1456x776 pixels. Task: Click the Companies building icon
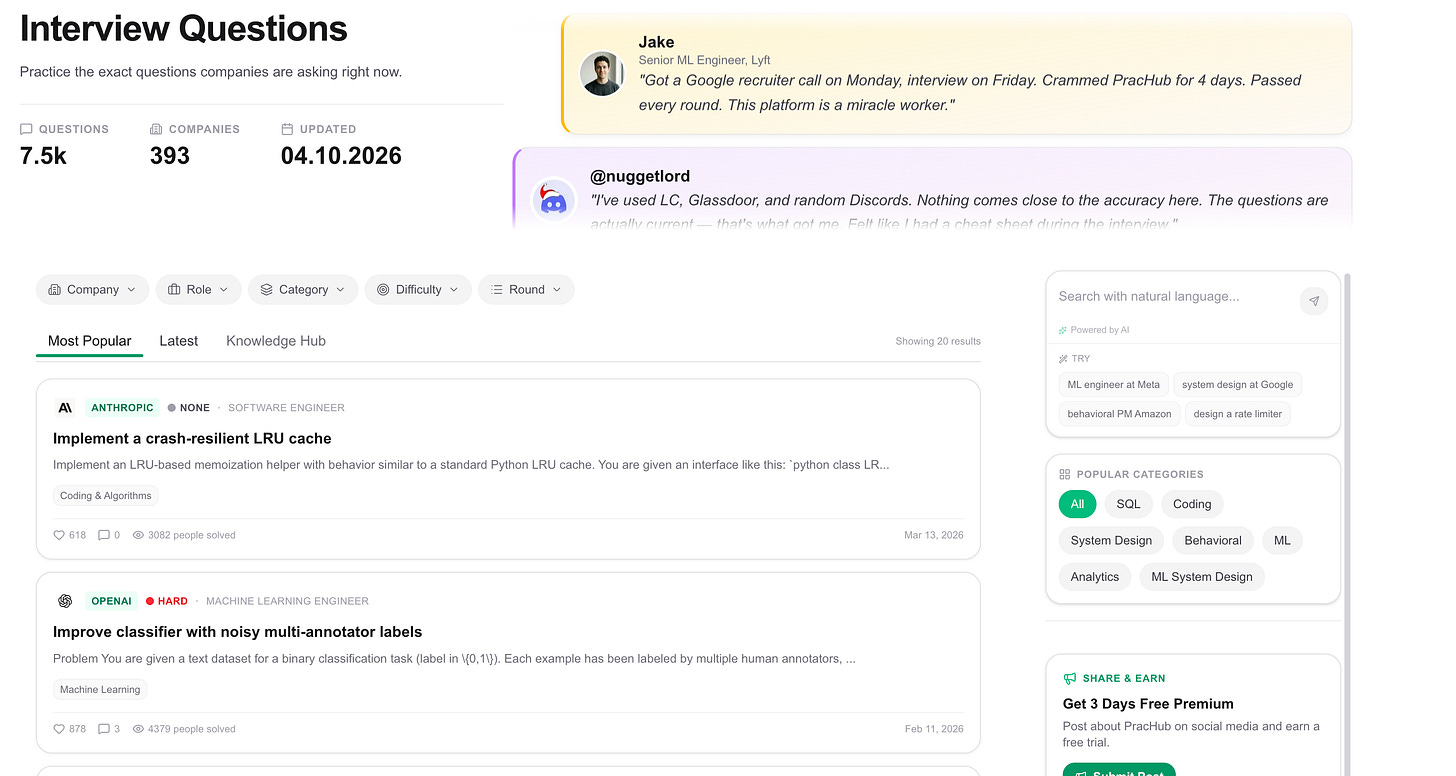coord(156,129)
